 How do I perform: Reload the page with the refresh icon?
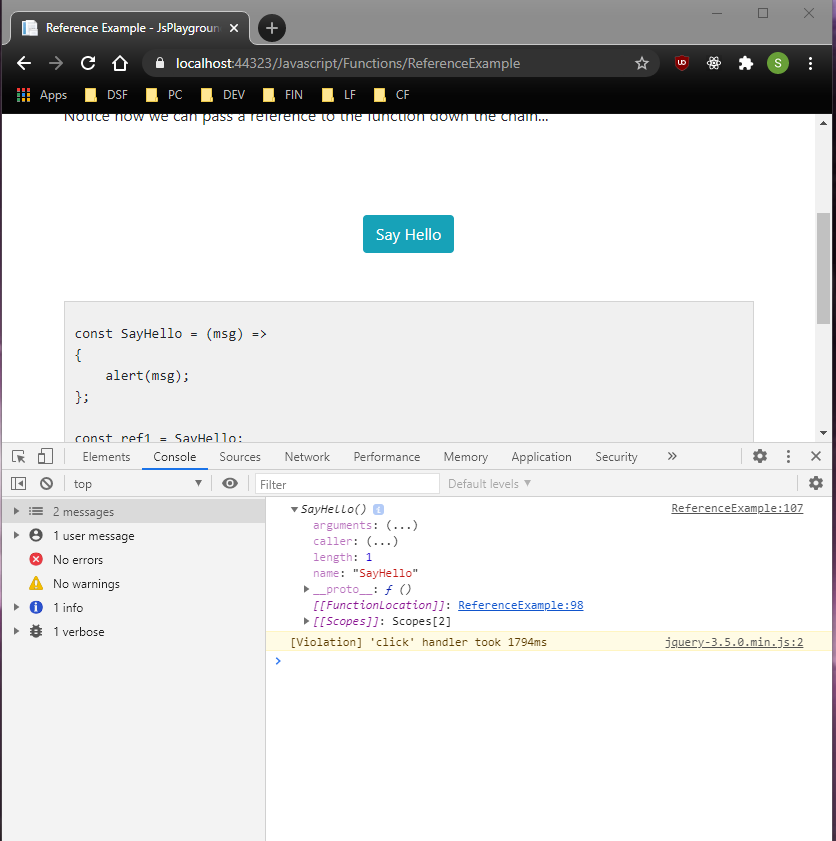[x=88, y=63]
